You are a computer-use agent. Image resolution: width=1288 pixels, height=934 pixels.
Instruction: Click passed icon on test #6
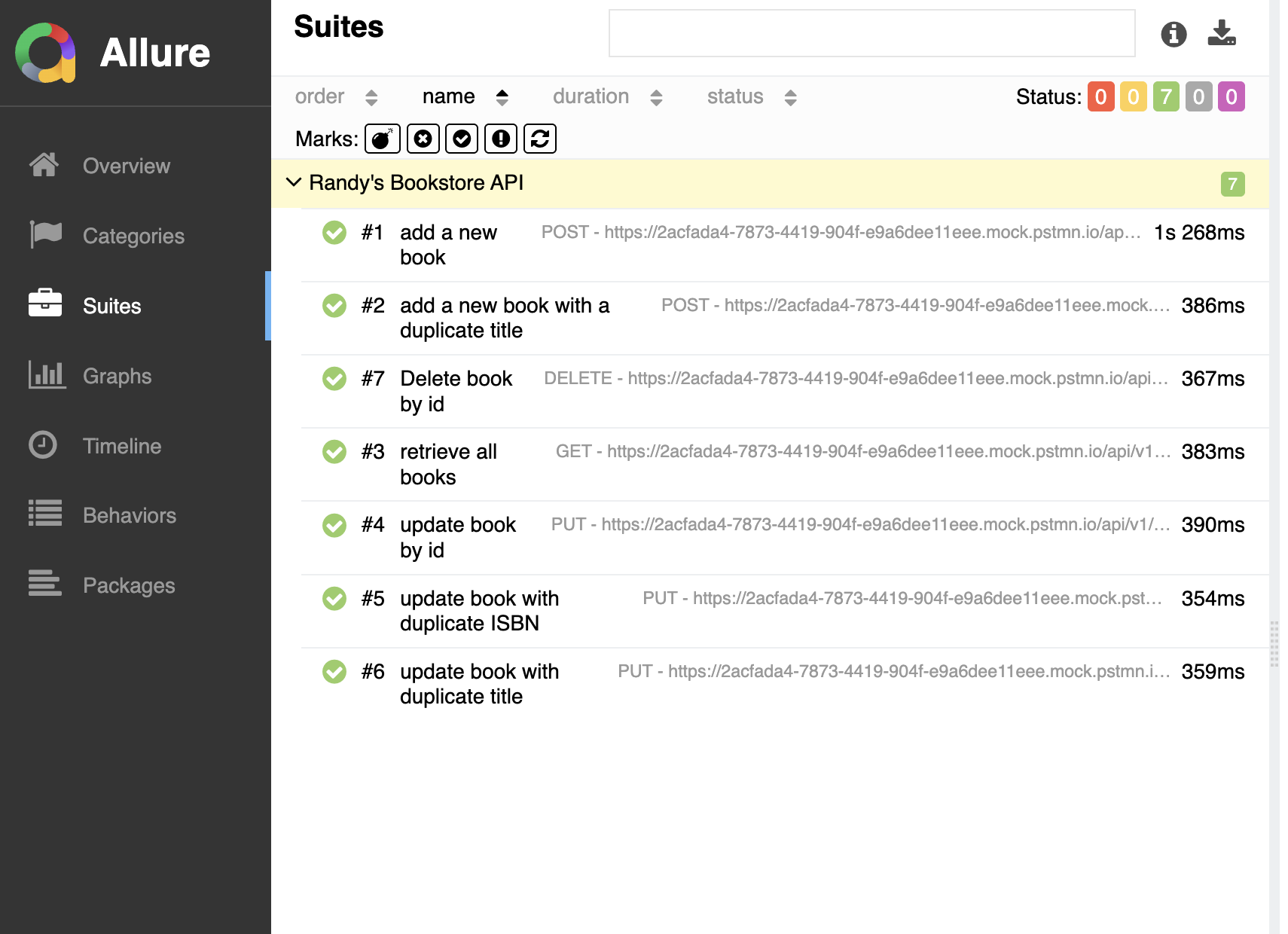pyautogui.click(x=334, y=672)
